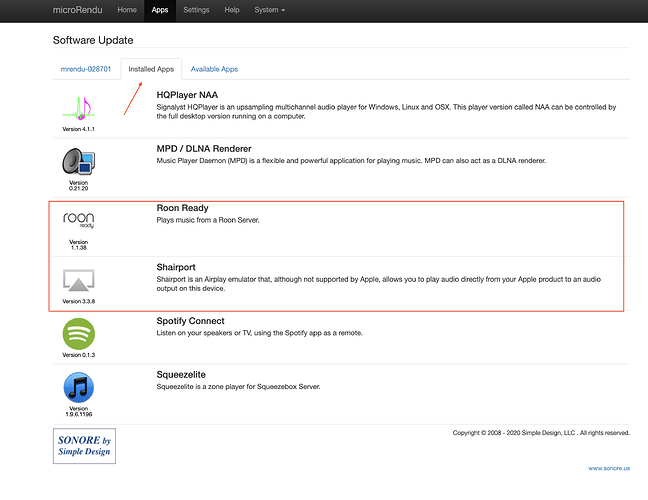Open the www.sonore.us link
Image resolution: width=648 pixels, height=500 pixels.
[609, 468]
